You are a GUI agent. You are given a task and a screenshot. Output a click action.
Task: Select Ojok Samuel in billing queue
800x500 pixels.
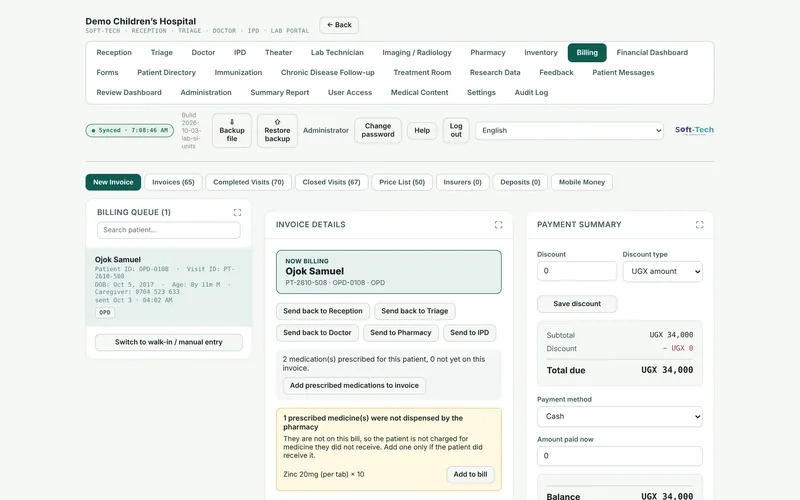tap(169, 287)
